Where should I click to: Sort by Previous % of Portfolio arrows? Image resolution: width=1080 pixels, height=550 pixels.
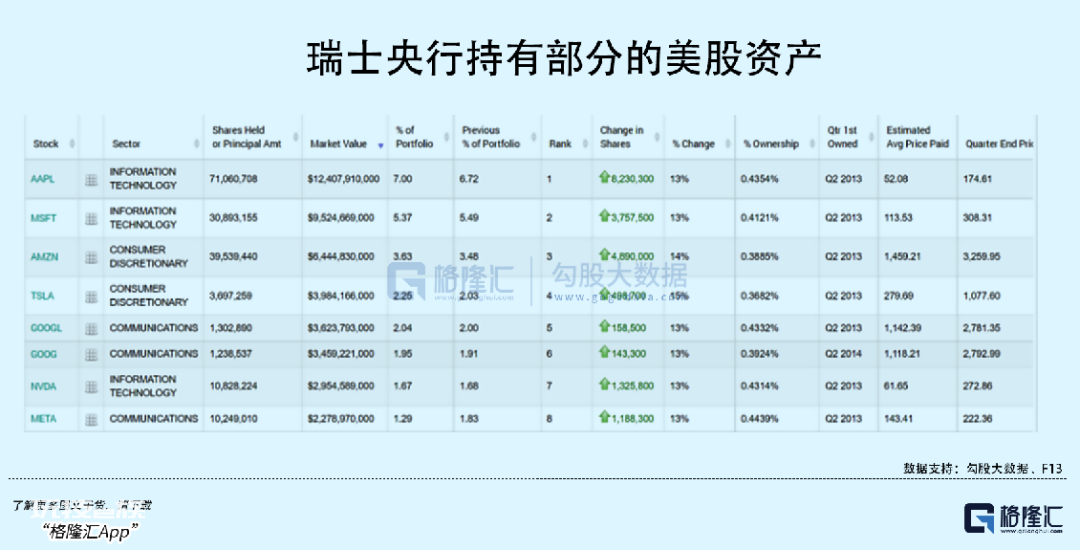point(534,137)
